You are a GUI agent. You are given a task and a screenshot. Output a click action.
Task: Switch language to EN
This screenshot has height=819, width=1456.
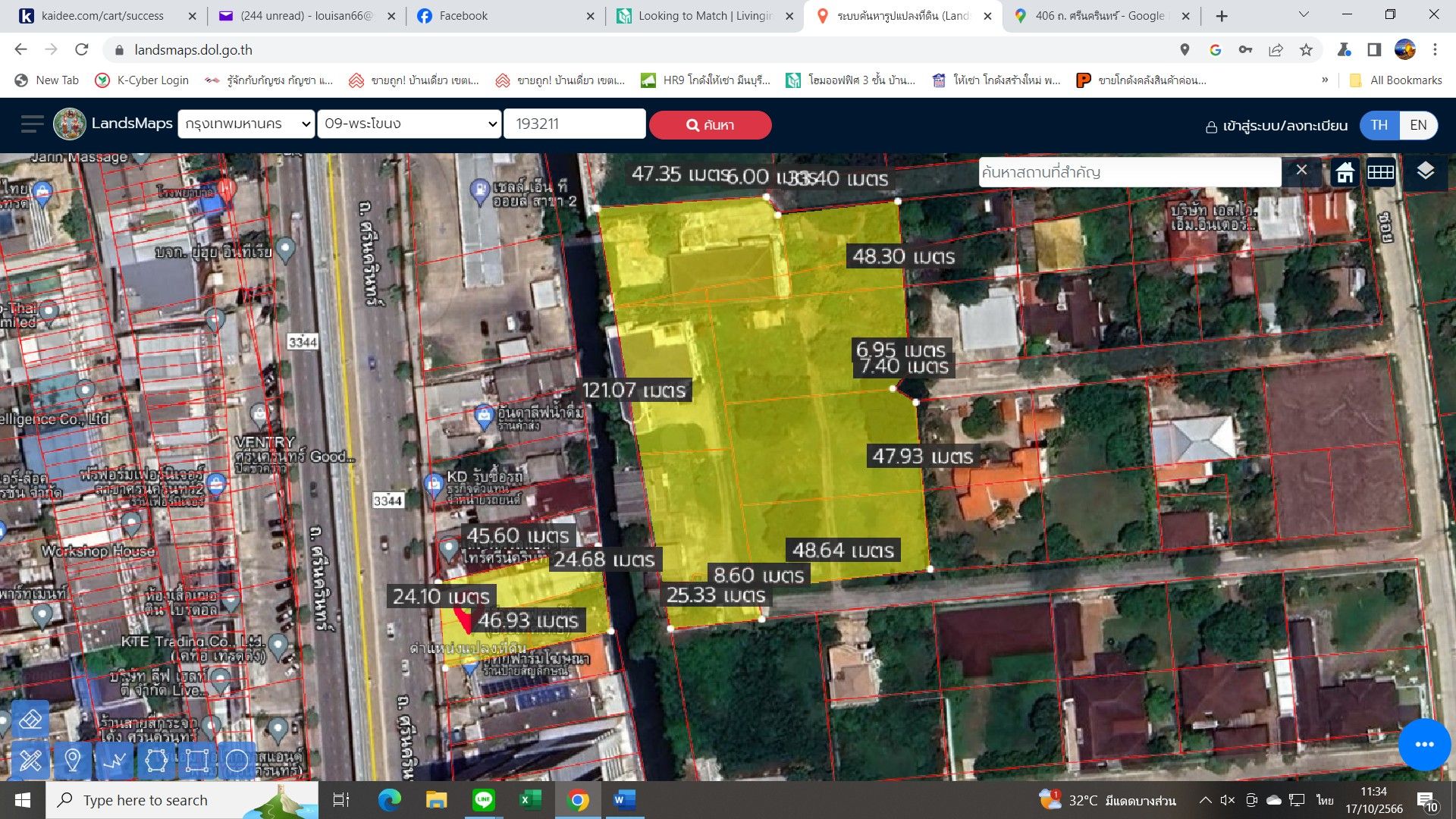(1418, 125)
